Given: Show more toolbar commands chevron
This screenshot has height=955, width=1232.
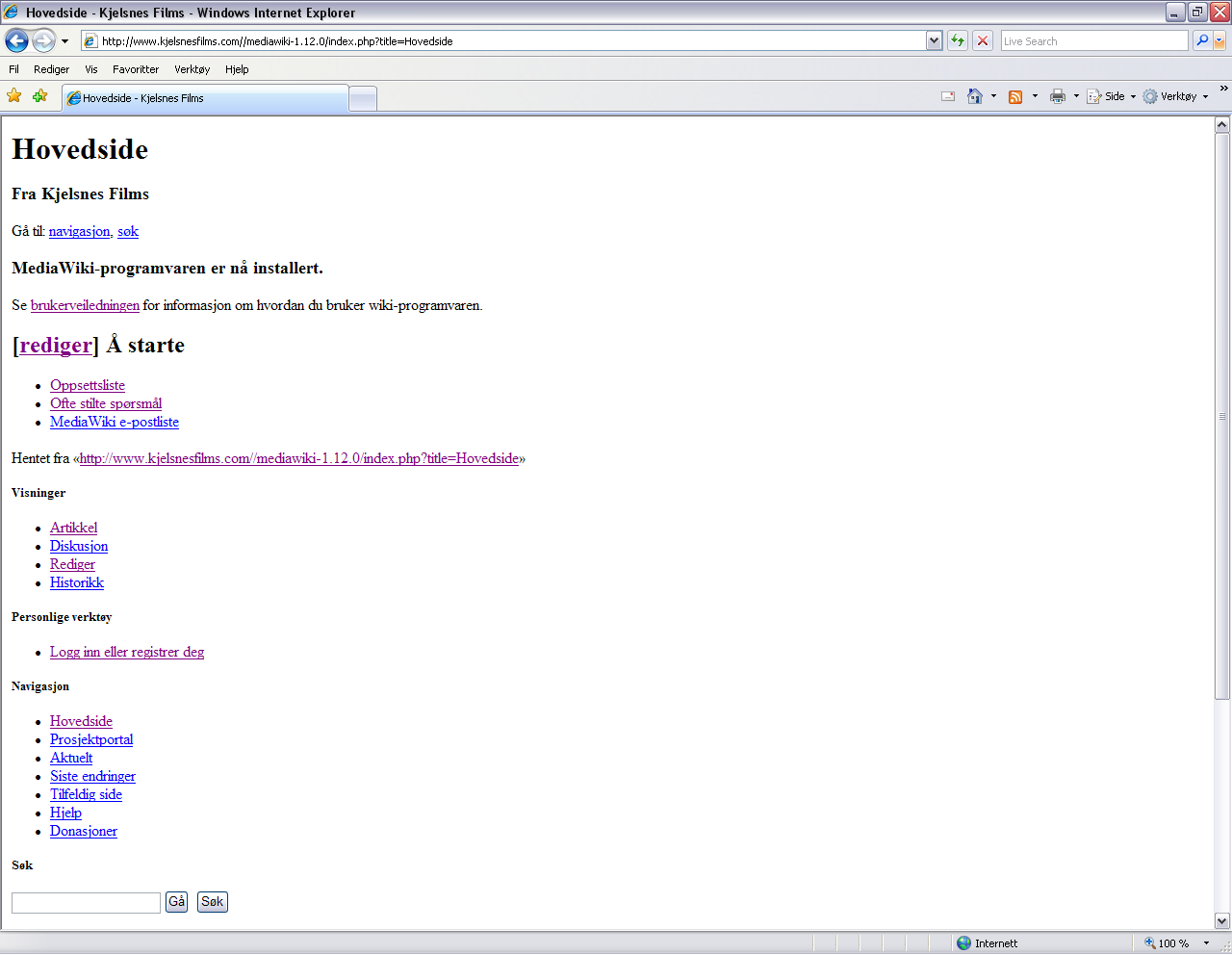Looking at the screenshot, I should 1224,90.
